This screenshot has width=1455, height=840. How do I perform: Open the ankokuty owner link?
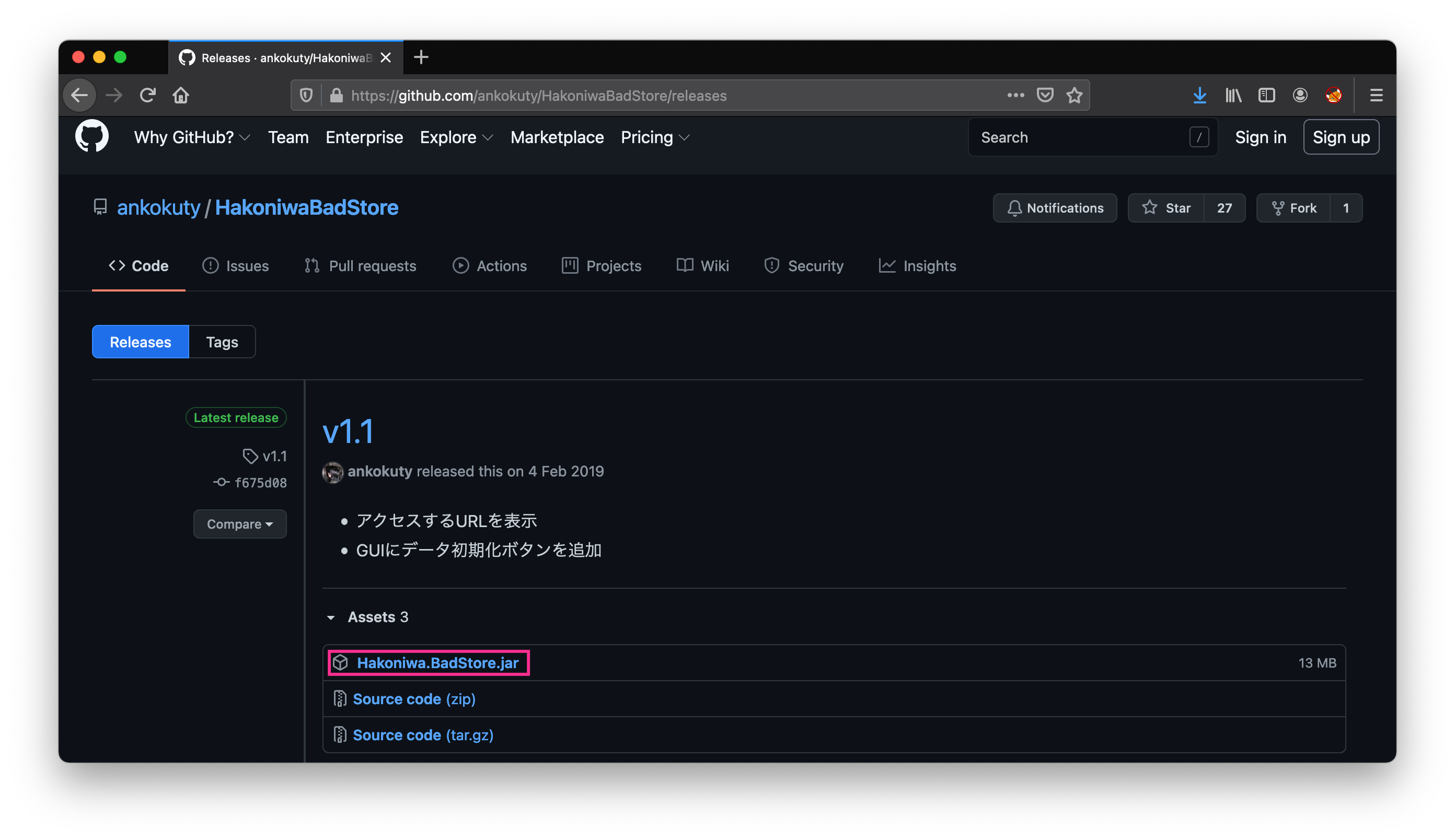159,208
